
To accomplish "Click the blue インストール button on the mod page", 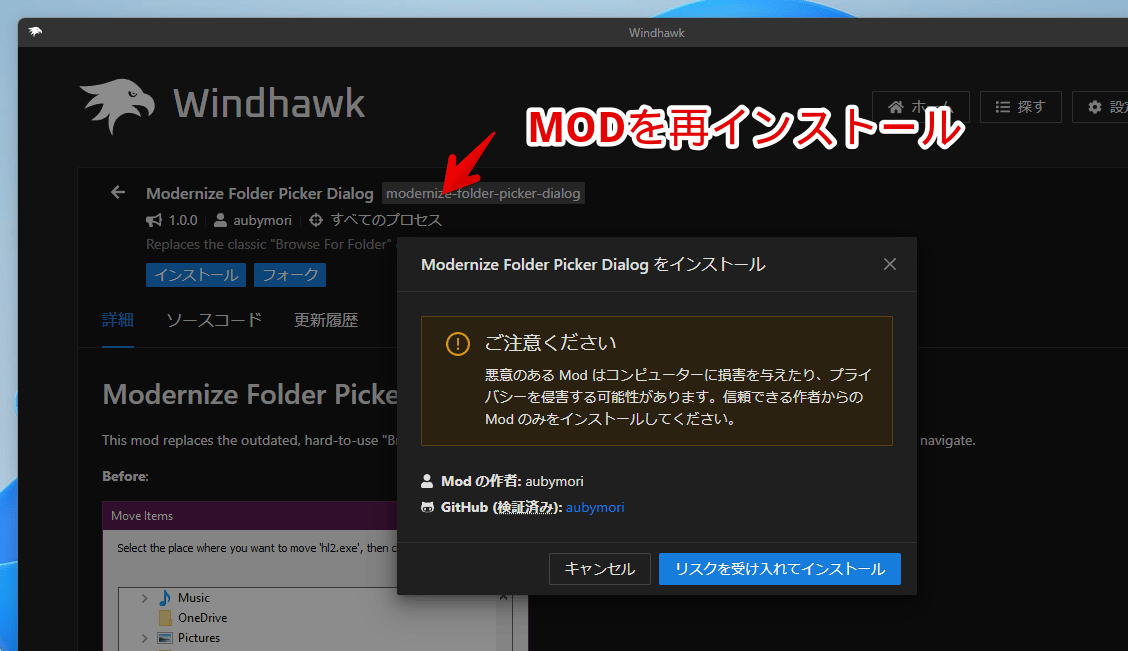I will 196,275.
